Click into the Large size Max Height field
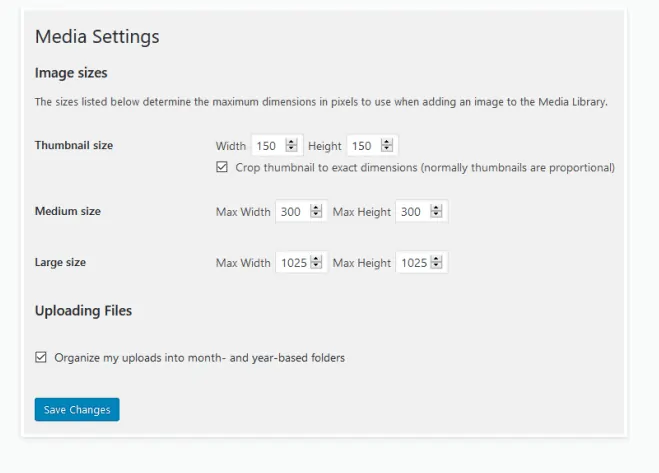Image resolution: width=659 pixels, height=473 pixels. [x=413, y=263]
